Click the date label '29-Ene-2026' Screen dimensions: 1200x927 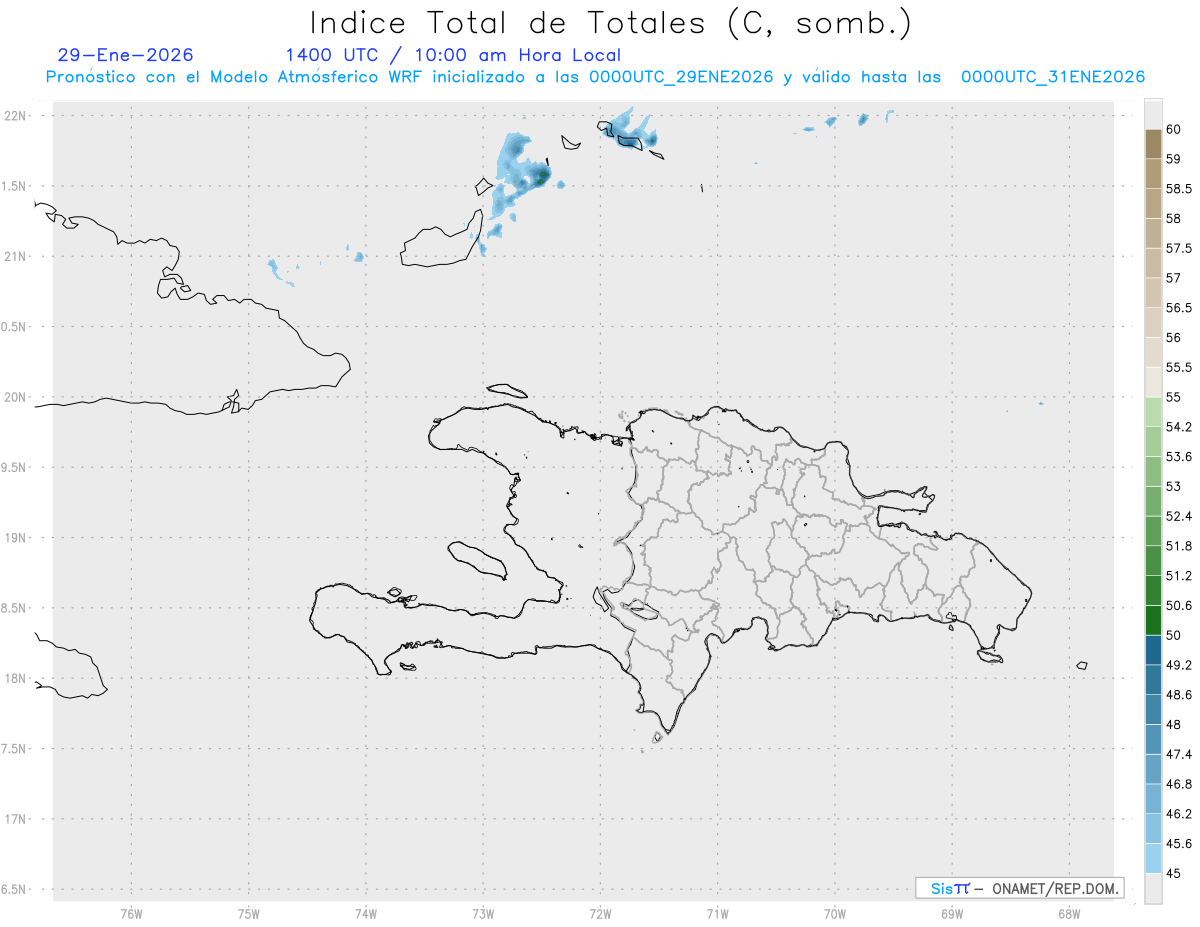(126, 55)
